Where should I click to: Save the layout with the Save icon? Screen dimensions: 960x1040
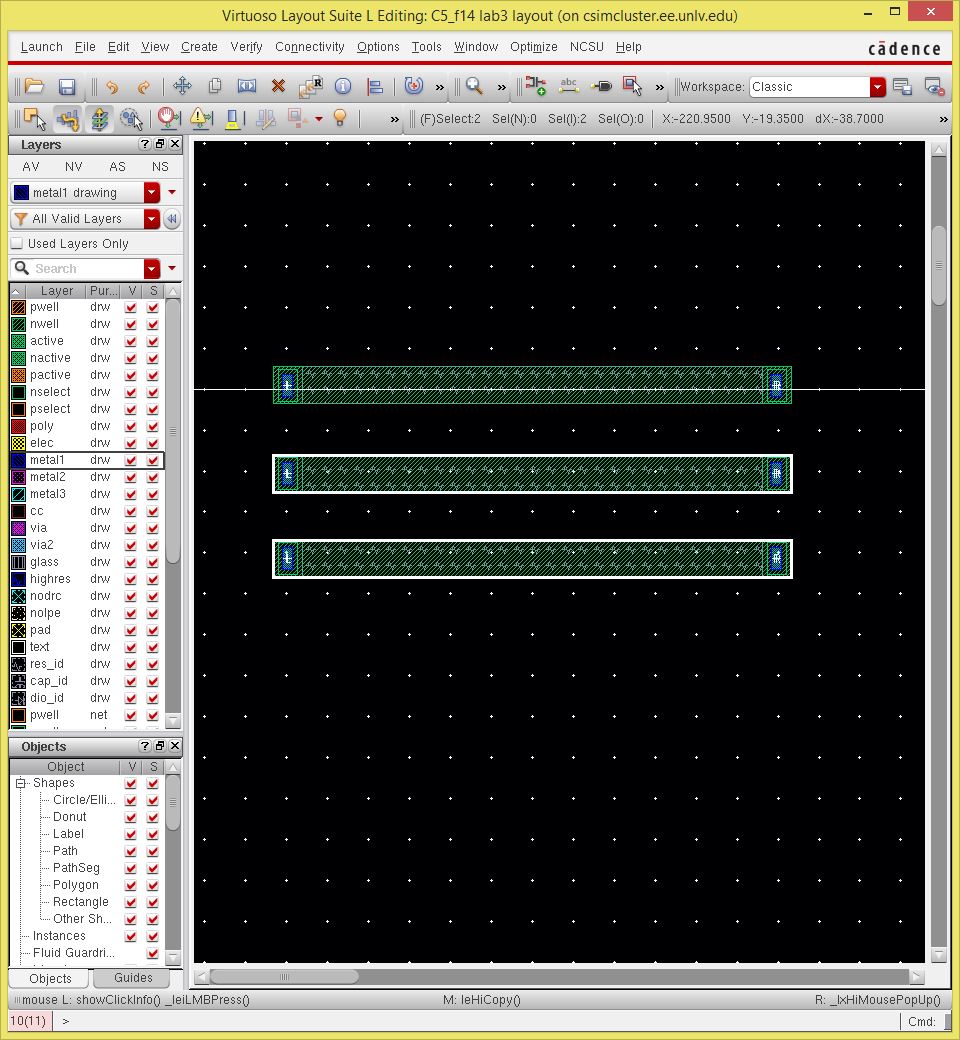pyautogui.click(x=67, y=86)
